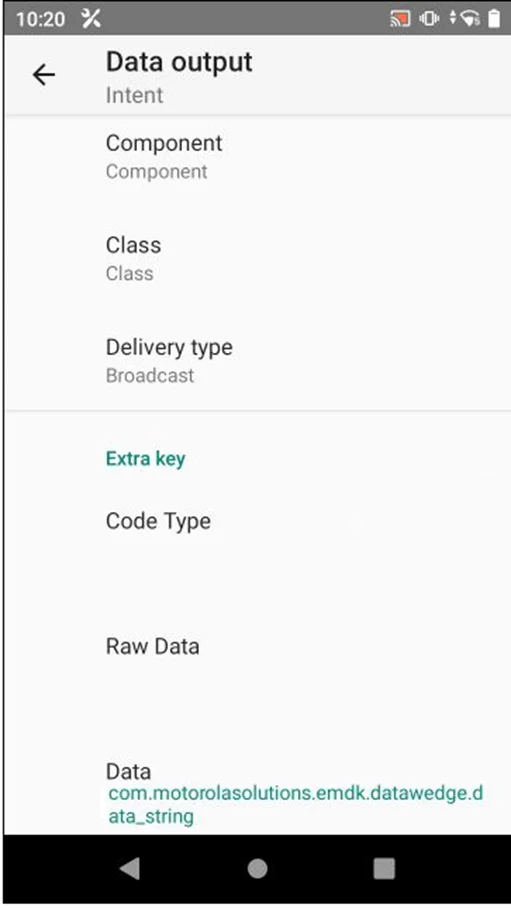
Task: Tap the Data output title
Action: (179, 62)
